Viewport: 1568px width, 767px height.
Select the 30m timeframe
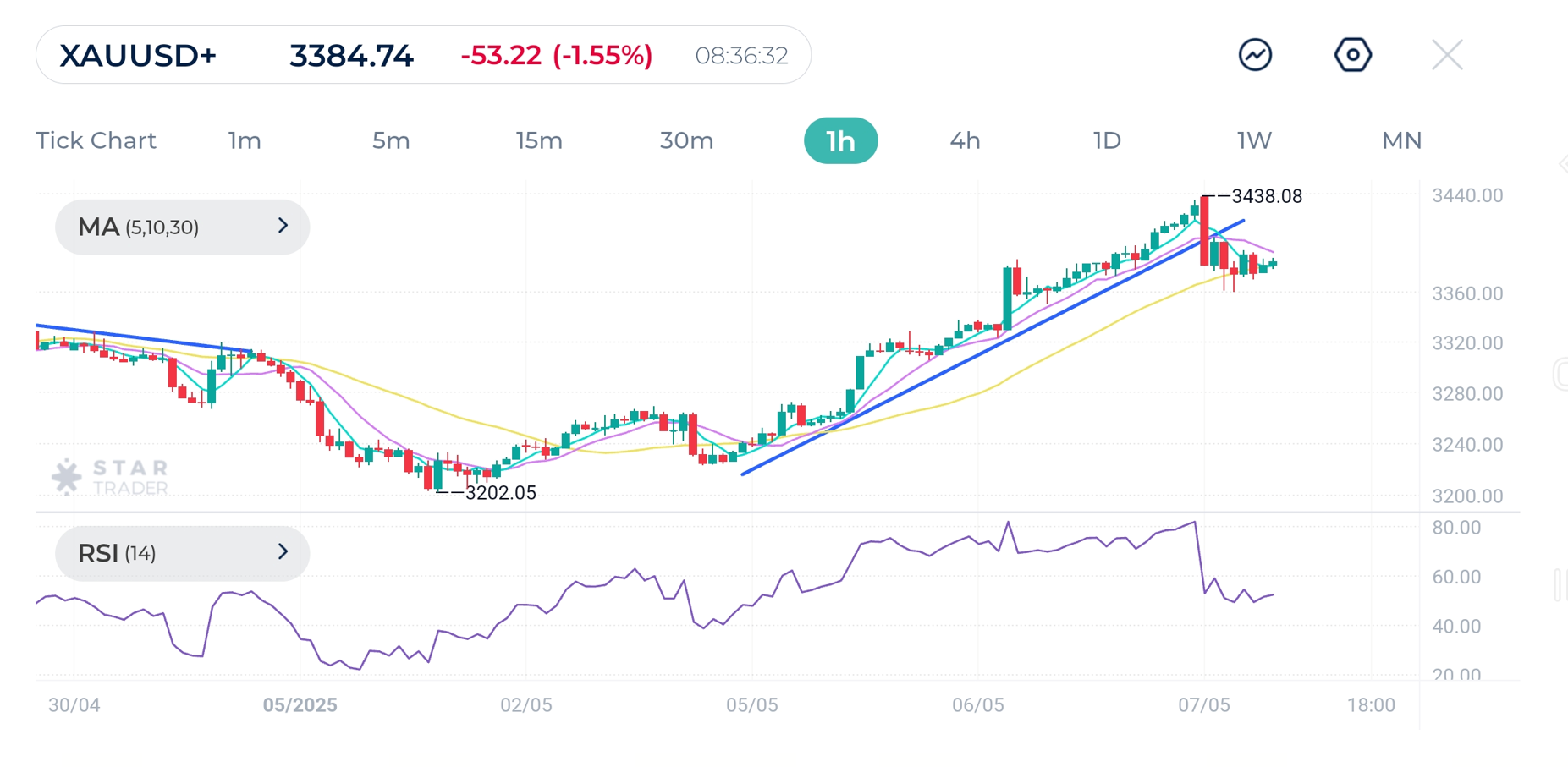[x=686, y=140]
